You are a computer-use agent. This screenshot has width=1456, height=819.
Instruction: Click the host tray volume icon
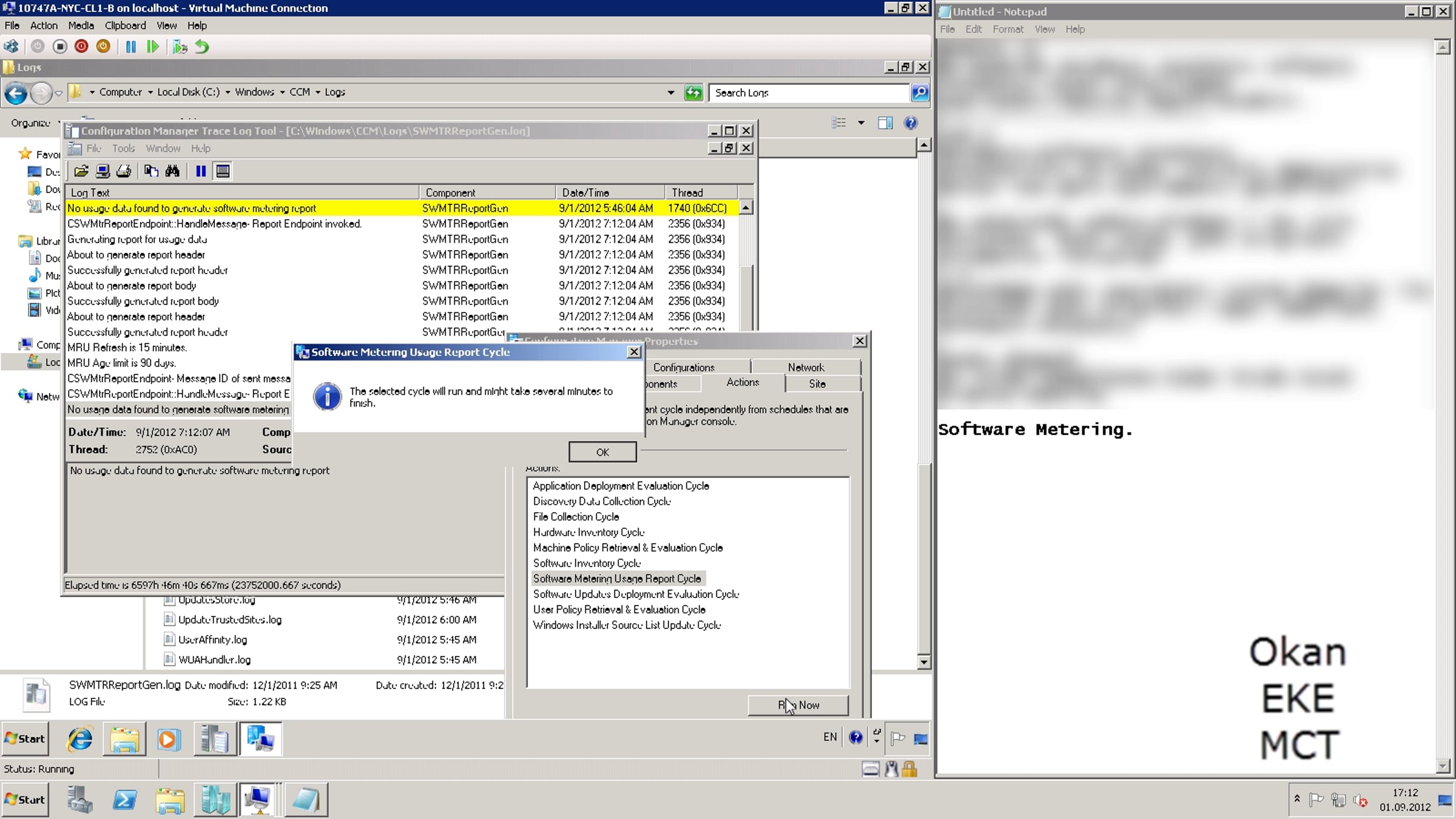pos(1360,800)
